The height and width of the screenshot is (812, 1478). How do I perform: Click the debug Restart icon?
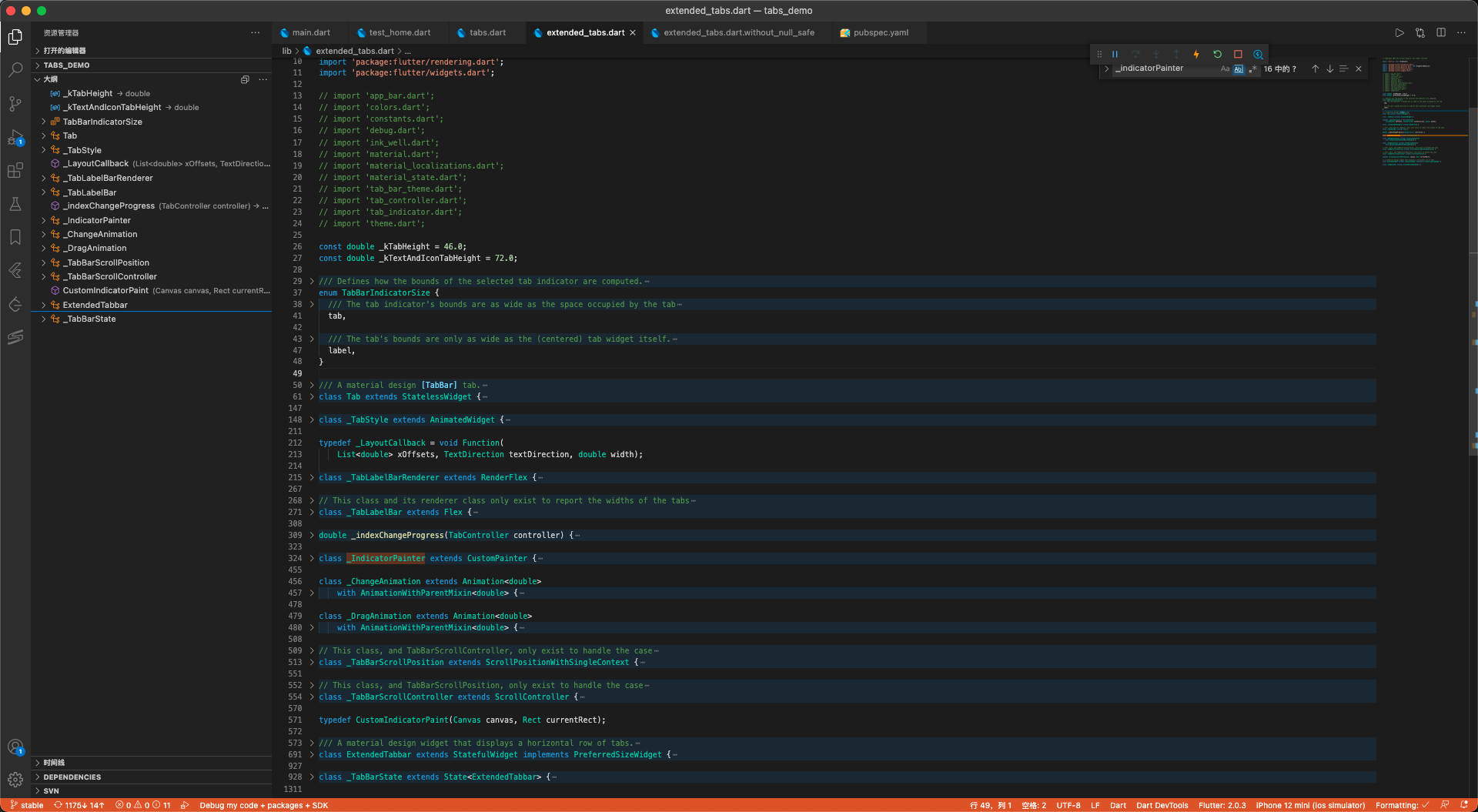click(1217, 54)
